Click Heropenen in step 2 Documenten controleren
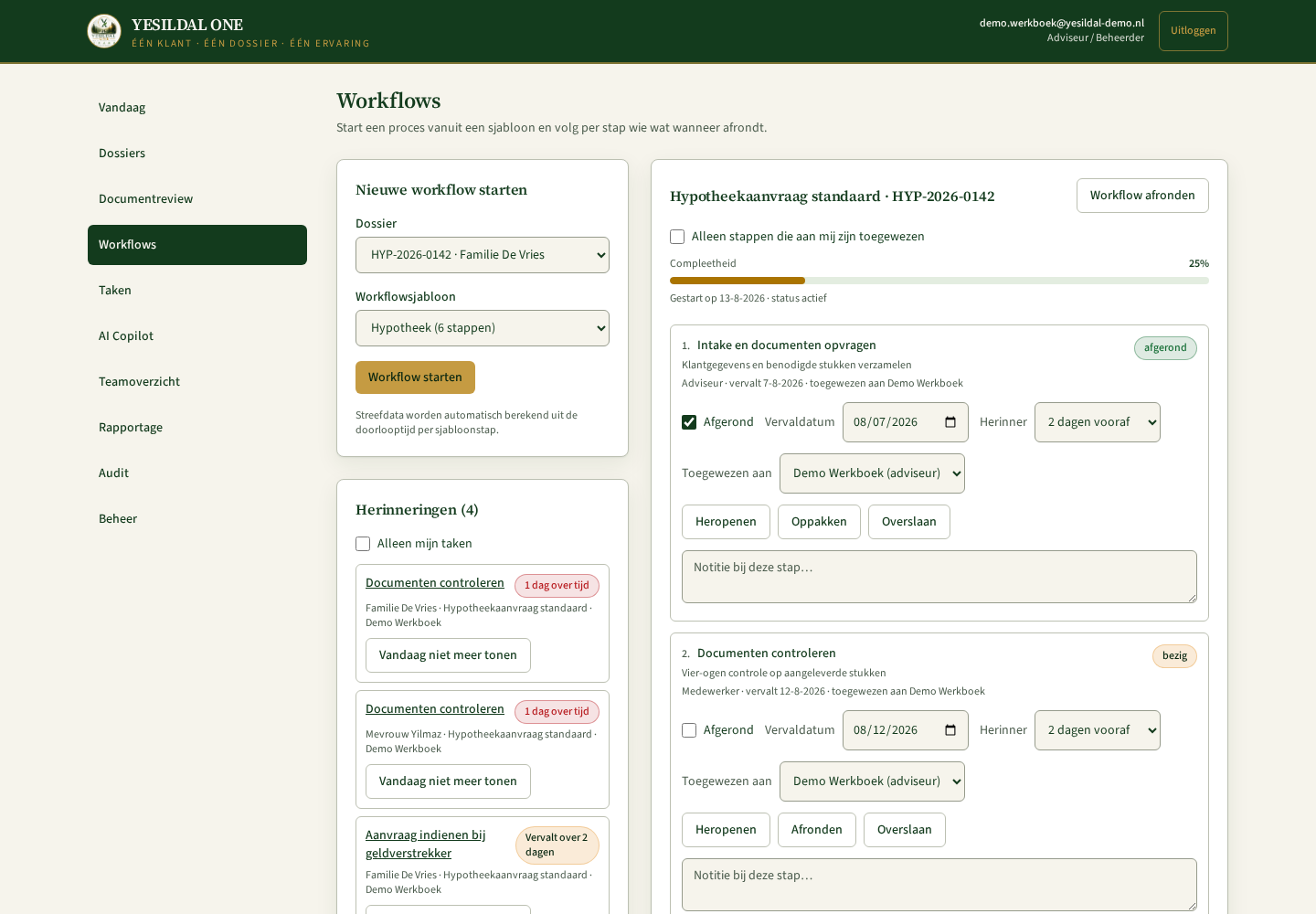 (x=726, y=830)
